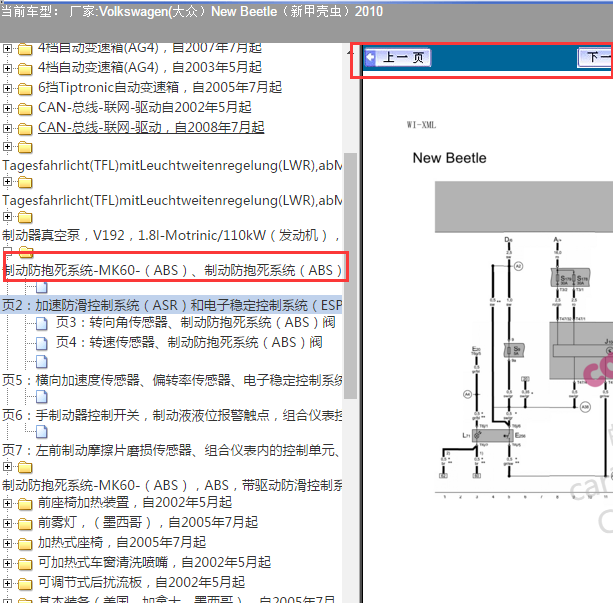Click the WI-XML label above diagram
The image size is (613, 603).
421,125
